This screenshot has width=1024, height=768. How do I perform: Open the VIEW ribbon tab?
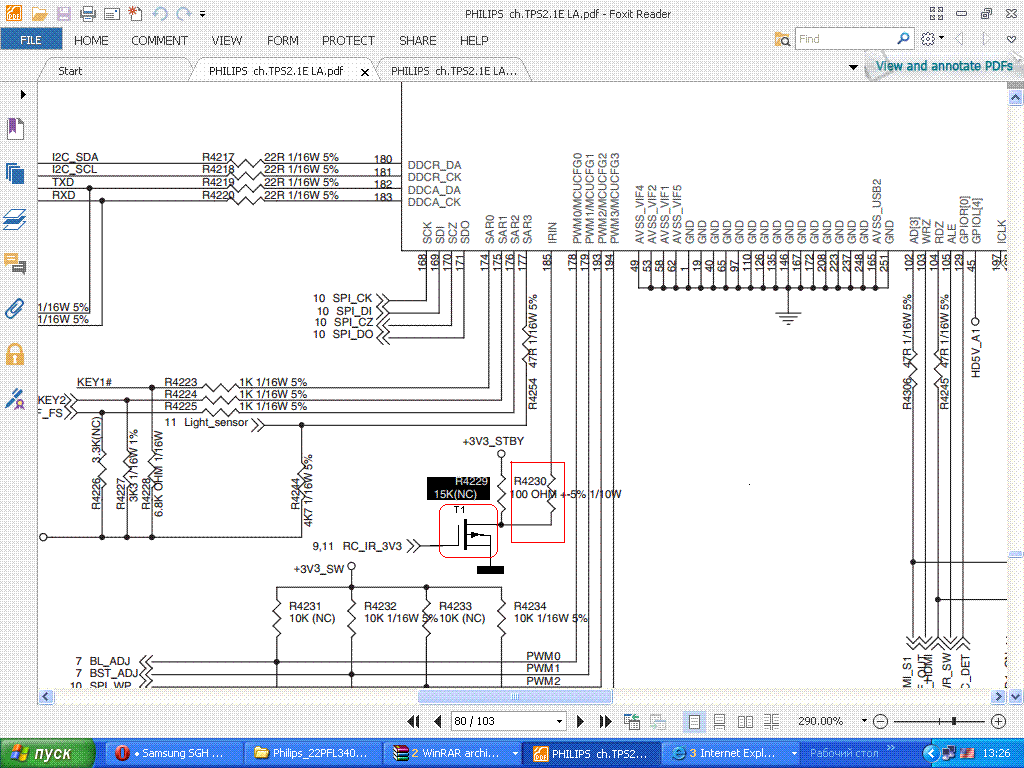click(227, 40)
